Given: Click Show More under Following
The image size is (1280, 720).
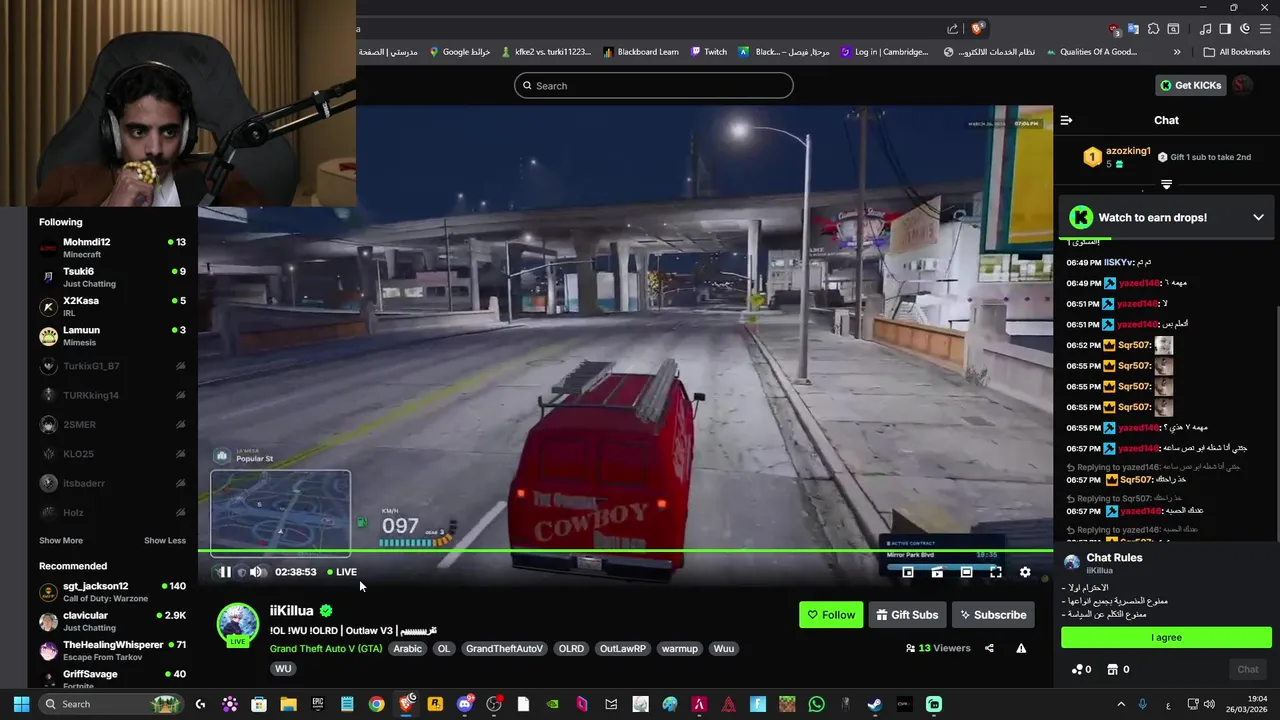Looking at the screenshot, I should pyautogui.click(x=61, y=541).
